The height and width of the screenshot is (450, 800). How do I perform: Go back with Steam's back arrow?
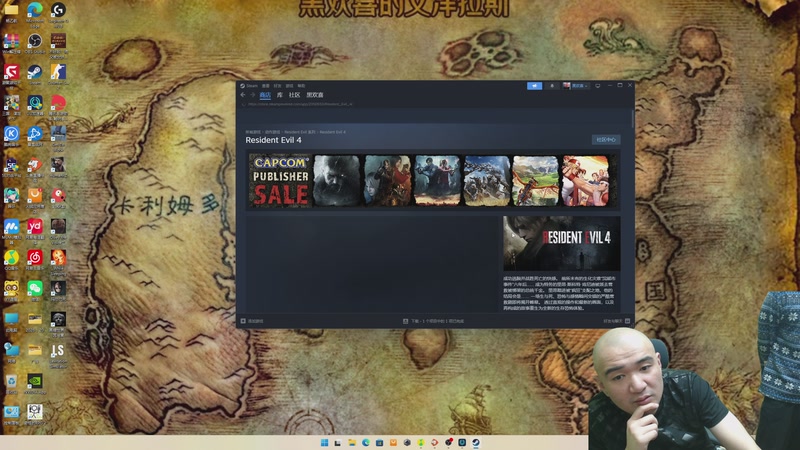(243, 95)
